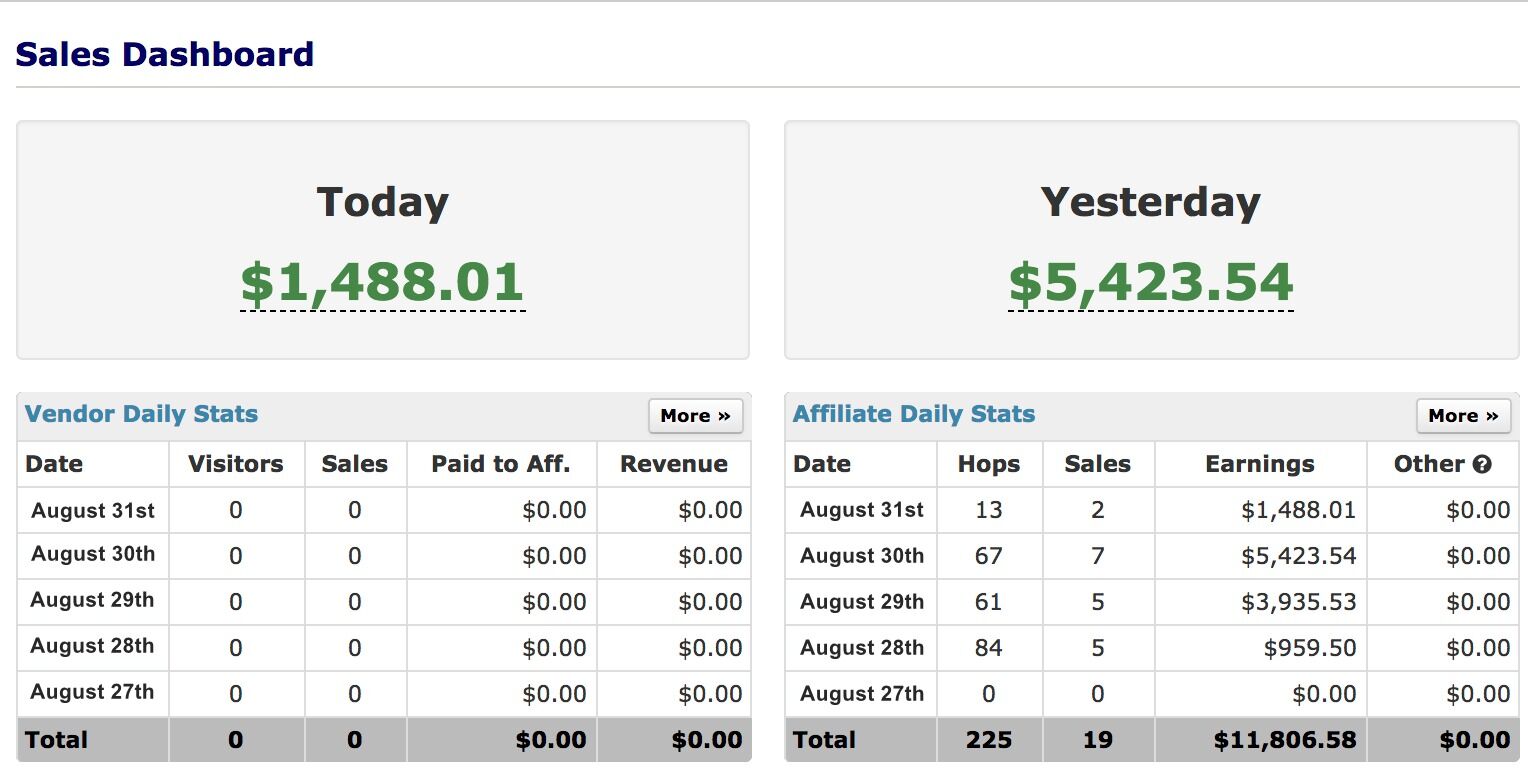This screenshot has width=1528, height=782.
Task: Open More in Vendor Daily Stats
Action: click(696, 416)
